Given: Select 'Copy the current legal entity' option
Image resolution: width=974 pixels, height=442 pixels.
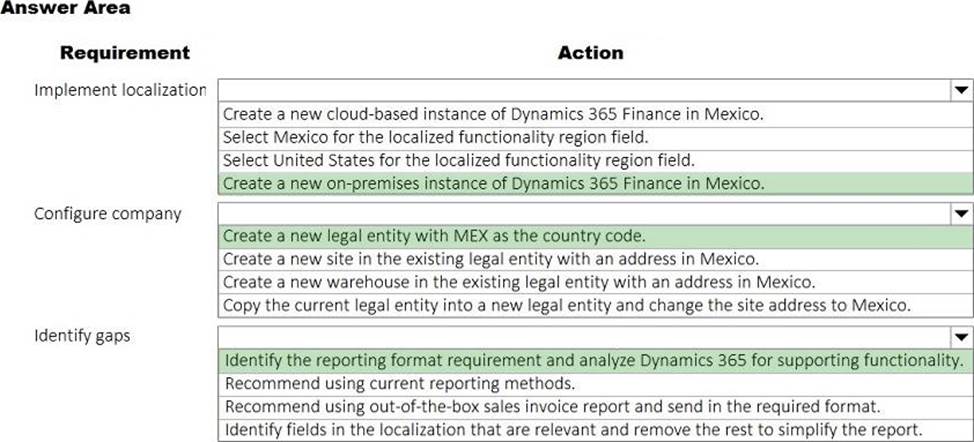Looking at the screenshot, I should (x=566, y=304).
